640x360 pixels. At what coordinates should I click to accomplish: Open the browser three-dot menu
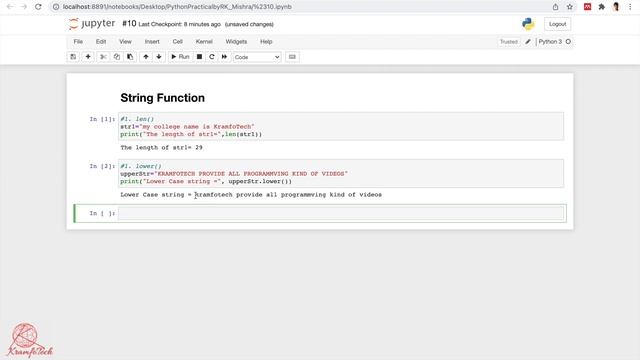(x=630, y=7)
